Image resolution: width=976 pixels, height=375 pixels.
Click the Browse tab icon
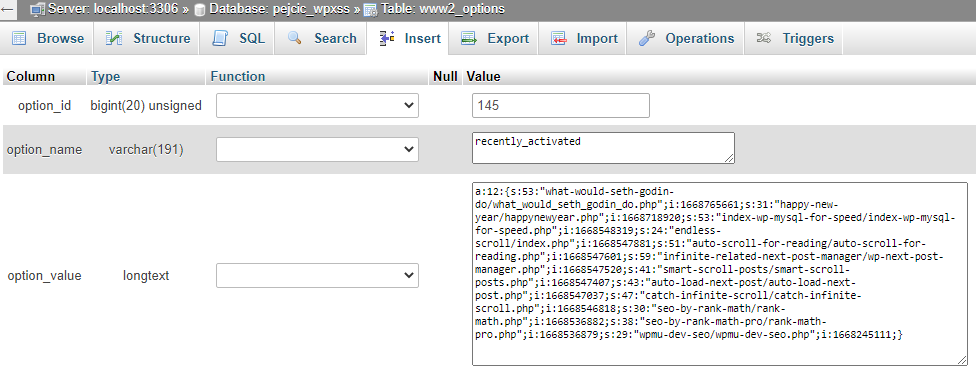[x=20, y=38]
